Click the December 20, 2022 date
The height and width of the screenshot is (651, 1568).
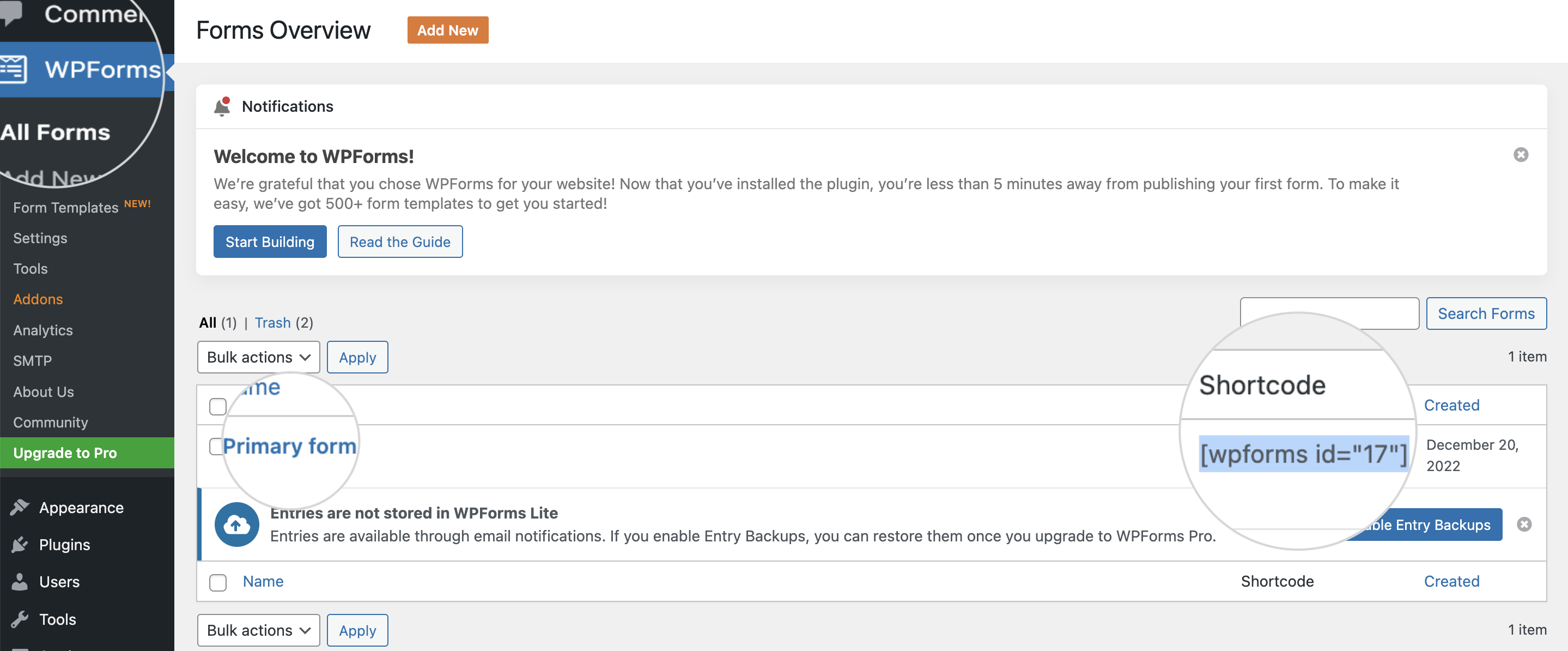click(1472, 455)
